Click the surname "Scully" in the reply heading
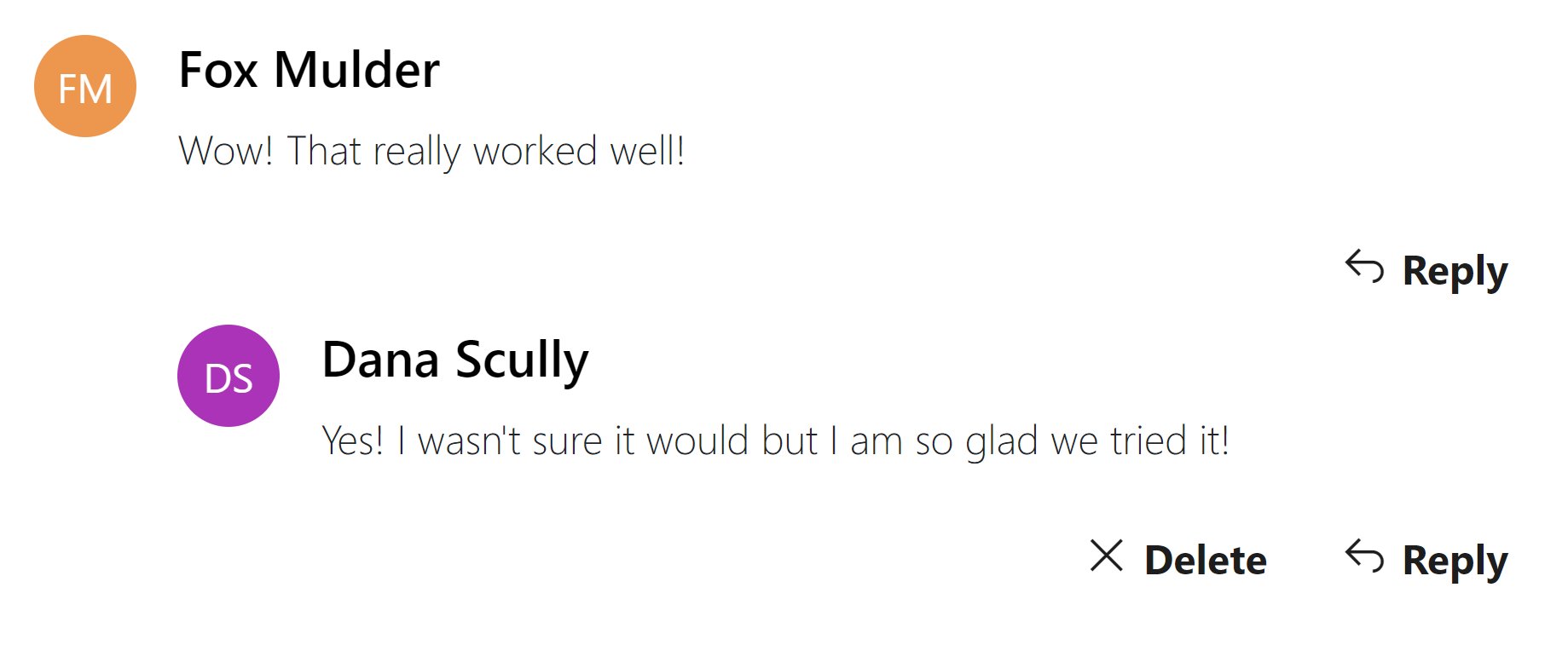The height and width of the screenshot is (645, 1568). 522,360
